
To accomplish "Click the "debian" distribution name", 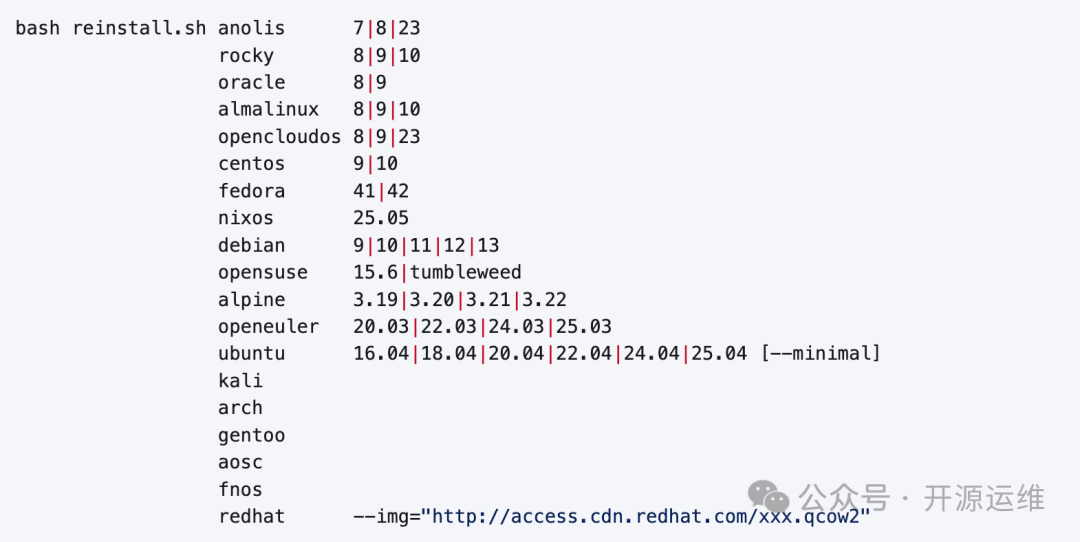I will (251, 245).
